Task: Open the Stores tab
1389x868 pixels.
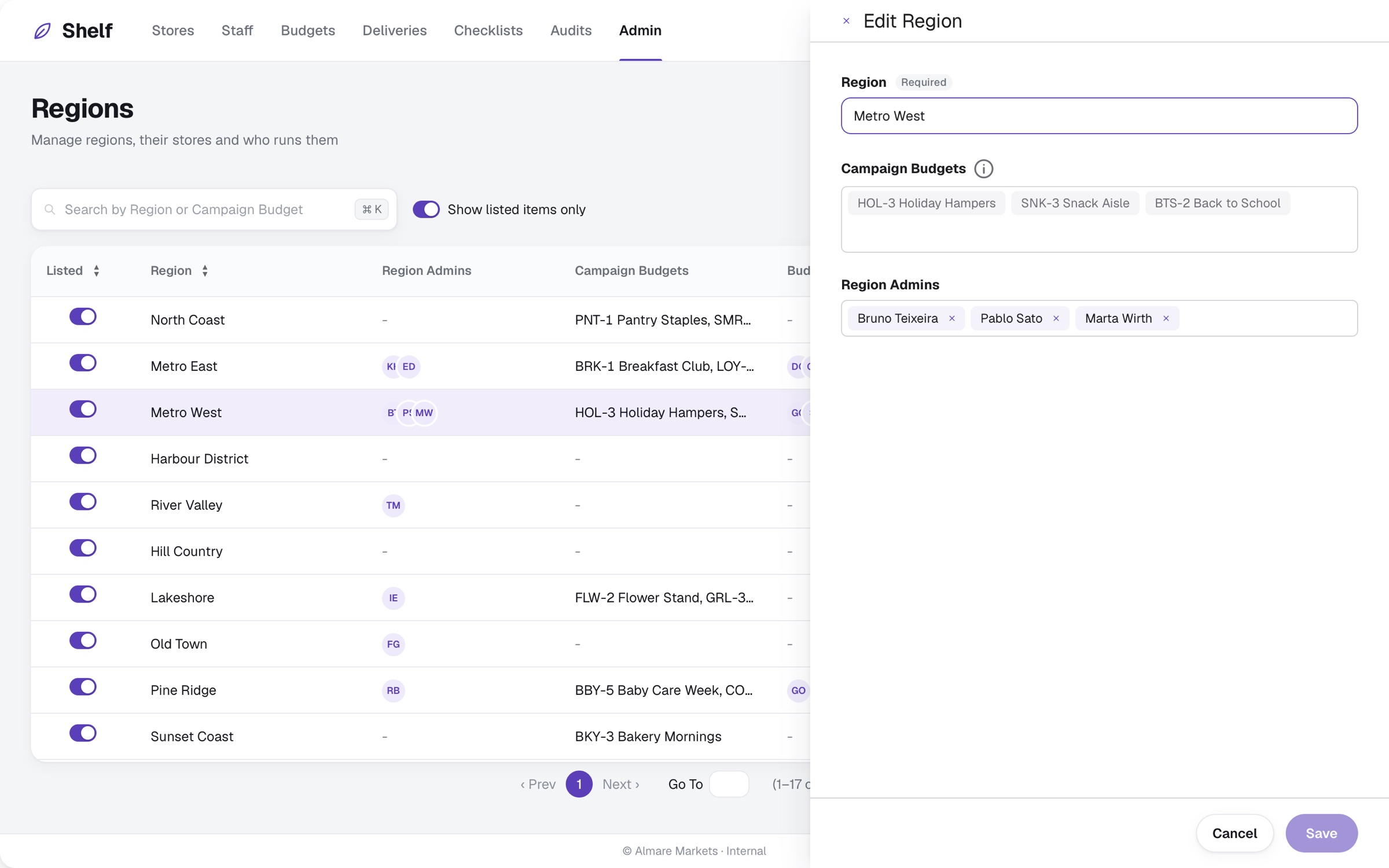Action: [x=173, y=31]
